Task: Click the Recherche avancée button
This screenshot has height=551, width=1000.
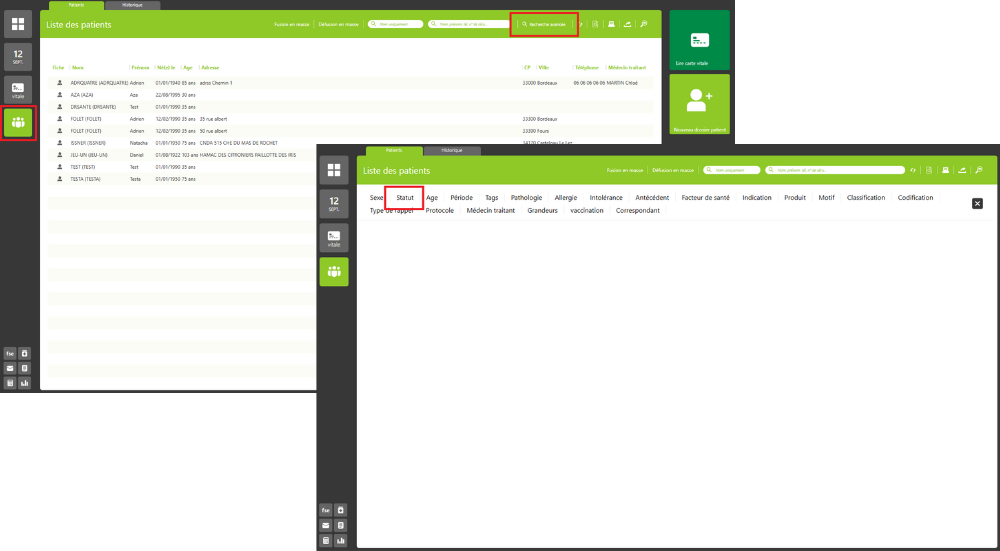Action: pyautogui.click(x=544, y=23)
